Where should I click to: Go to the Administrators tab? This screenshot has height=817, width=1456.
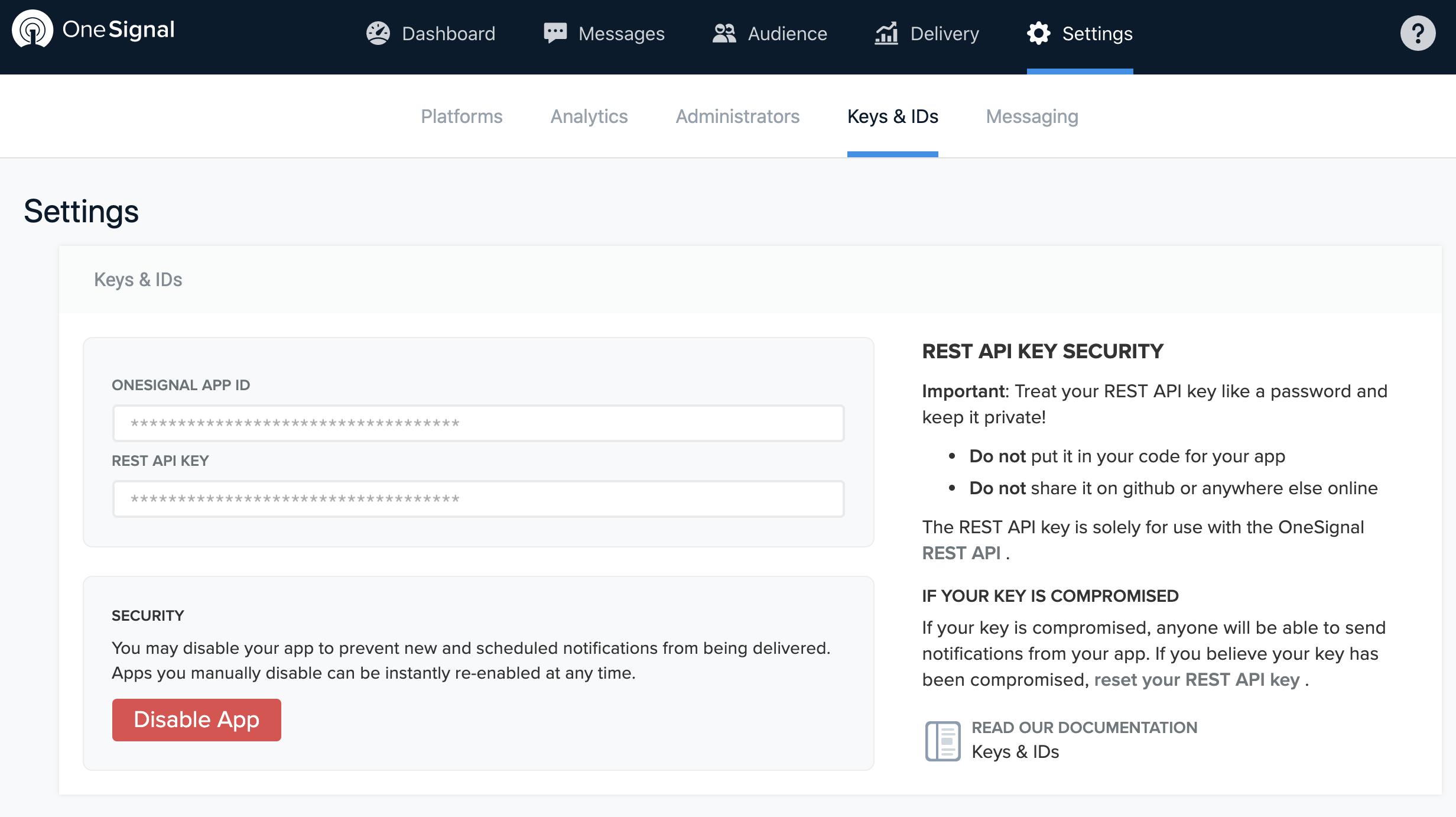pyautogui.click(x=737, y=116)
